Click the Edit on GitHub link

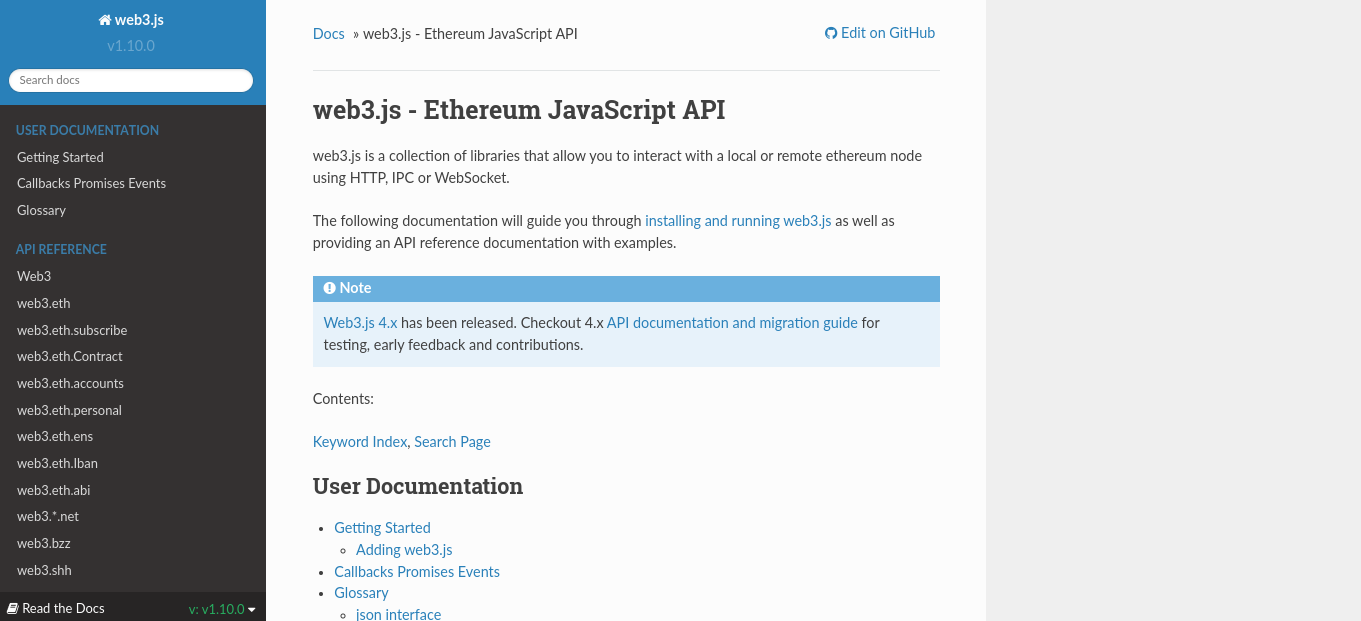click(x=880, y=33)
